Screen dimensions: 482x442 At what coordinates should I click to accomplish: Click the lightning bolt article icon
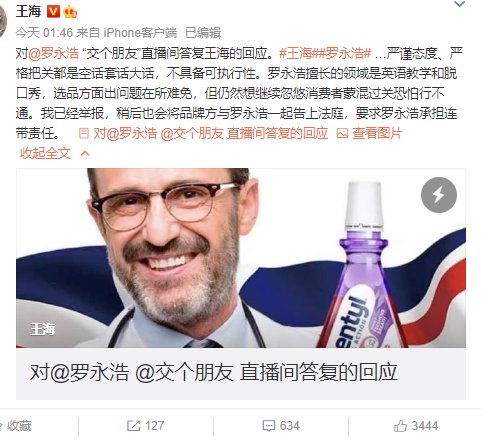coord(439,195)
